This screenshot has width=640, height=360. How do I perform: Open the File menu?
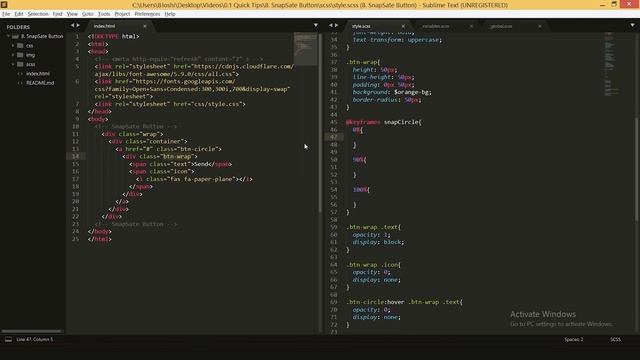point(6,14)
